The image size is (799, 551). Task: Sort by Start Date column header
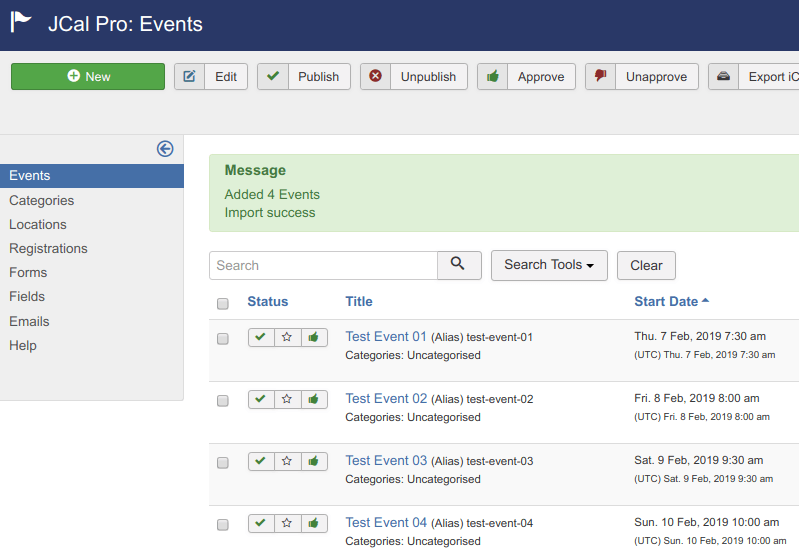pyautogui.click(x=671, y=302)
